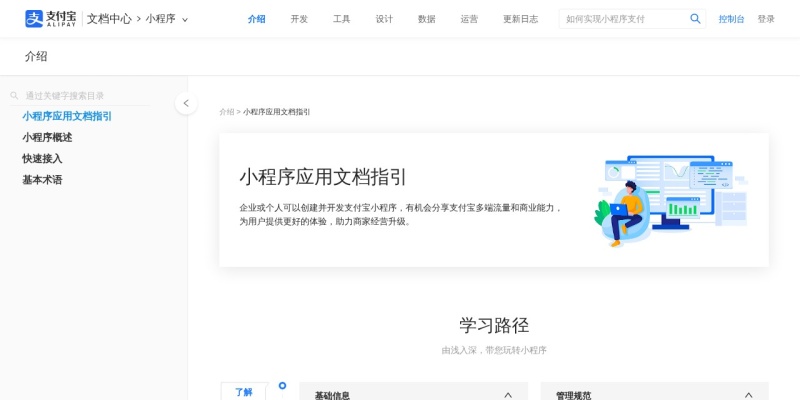The width and height of the screenshot is (800, 400).
Task: Open 文档中心 link in header
Action: (x=109, y=19)
